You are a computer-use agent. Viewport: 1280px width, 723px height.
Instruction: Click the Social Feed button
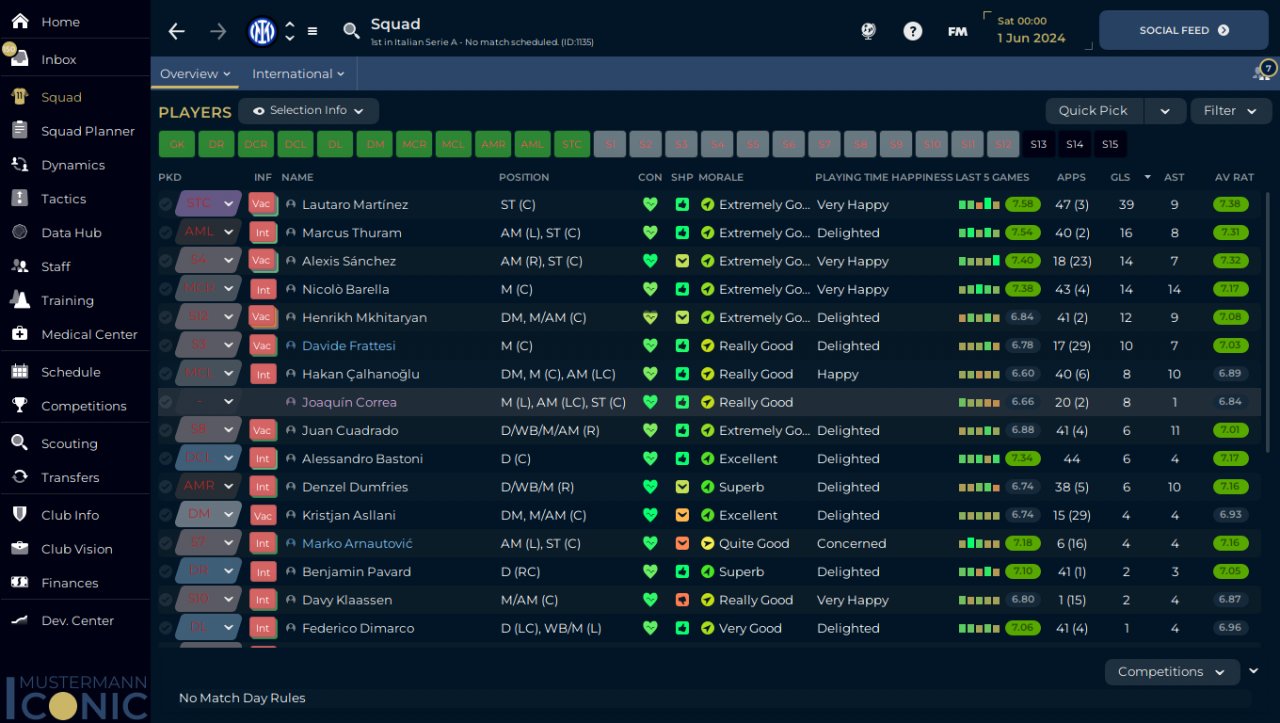[x=1183, y=31]
